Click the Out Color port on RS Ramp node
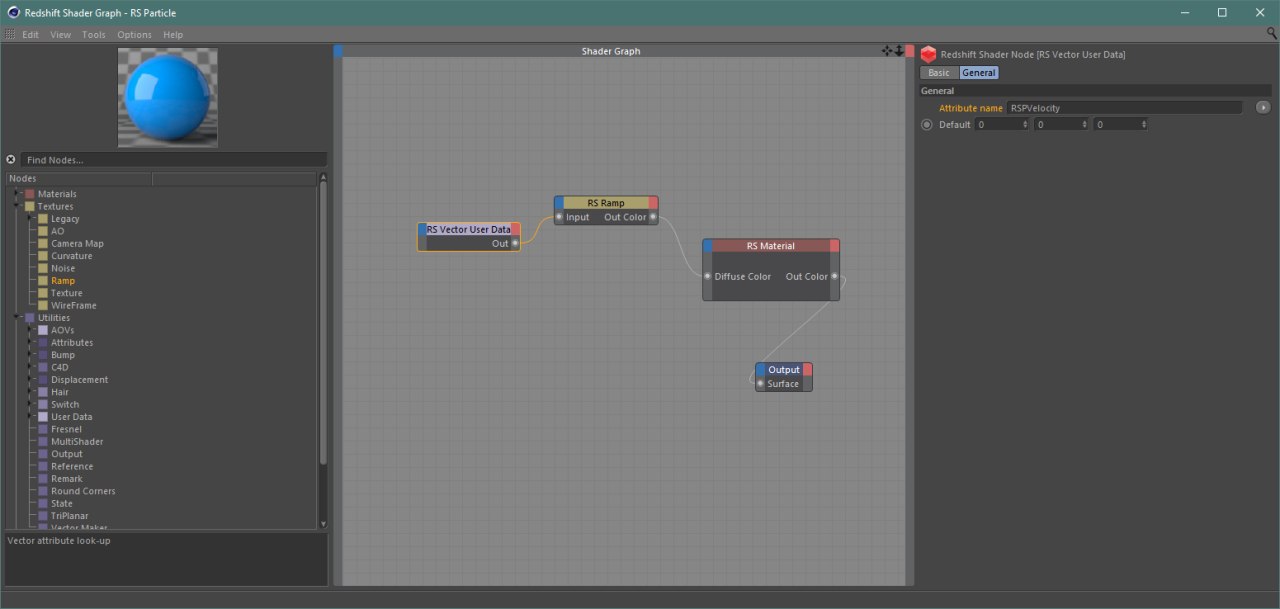Viewport: 1280px width, 609px height. tap(653, 217)
